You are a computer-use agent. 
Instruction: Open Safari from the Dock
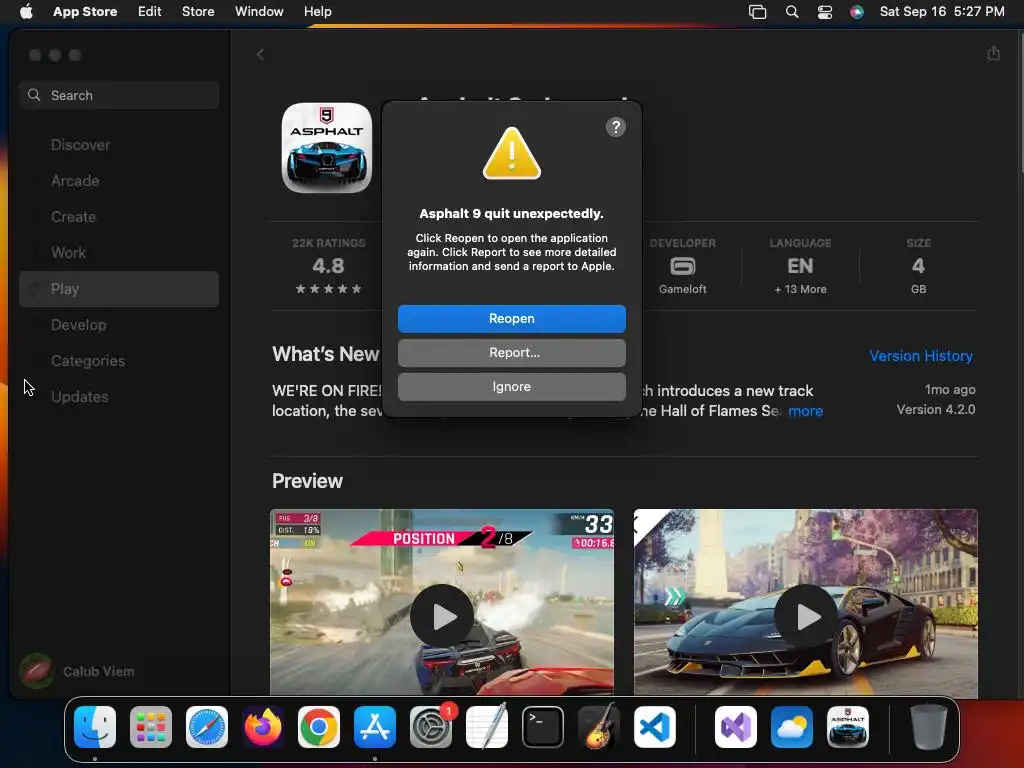click(x=207, y=727)
